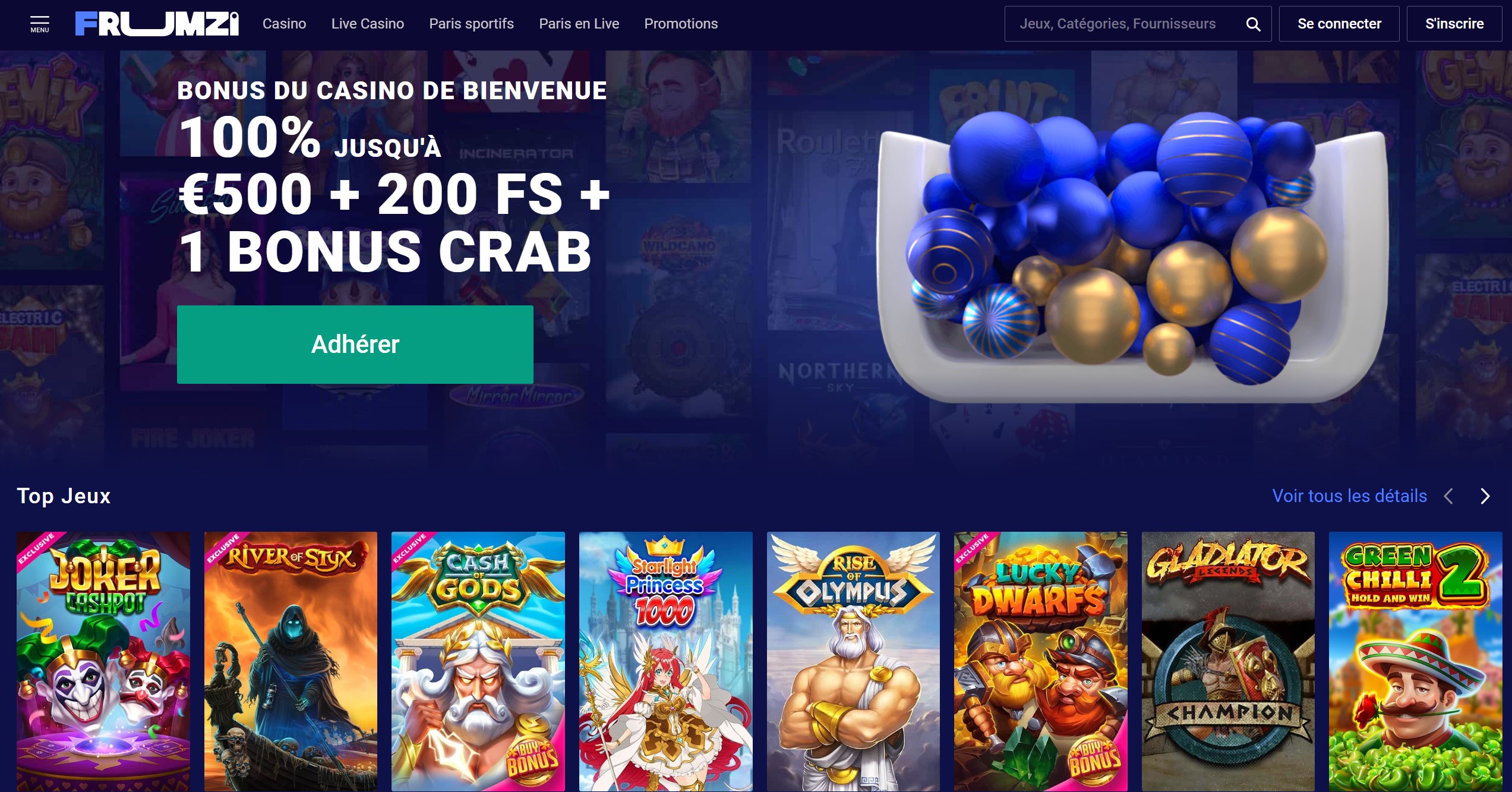Select the Starlight Princess 1000 thumbnail
Image resolution: width=1512 pixels, height=792 pixels.
(x=665, y=661)
